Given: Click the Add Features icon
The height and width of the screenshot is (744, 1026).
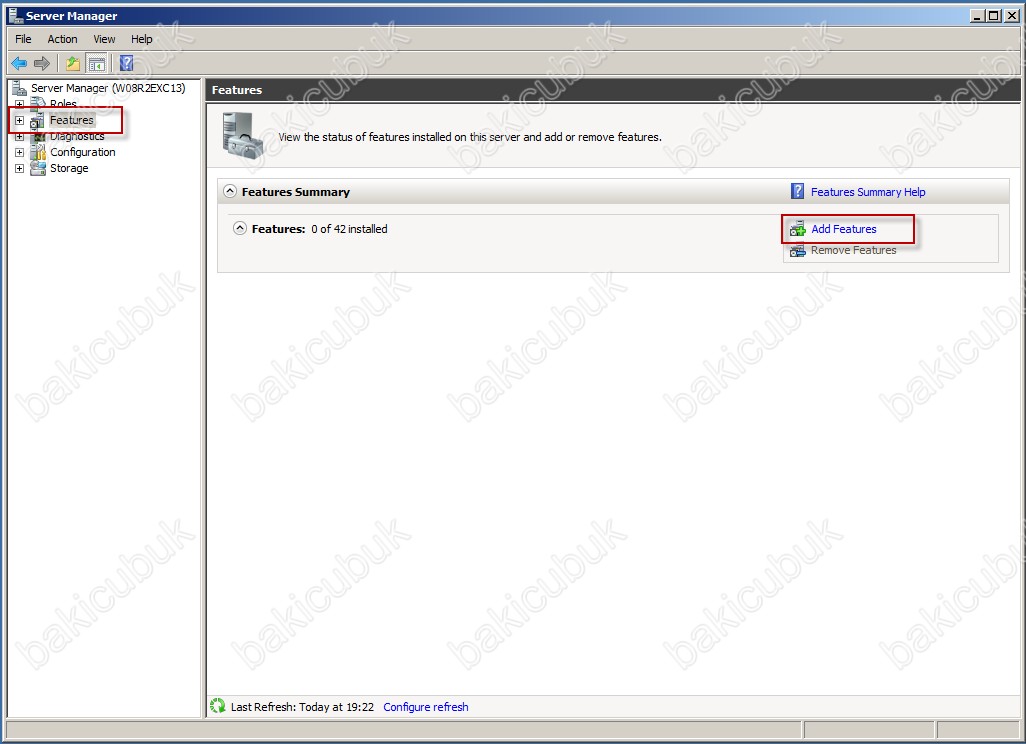Looking at the screenshot, I should coord(798,229).
